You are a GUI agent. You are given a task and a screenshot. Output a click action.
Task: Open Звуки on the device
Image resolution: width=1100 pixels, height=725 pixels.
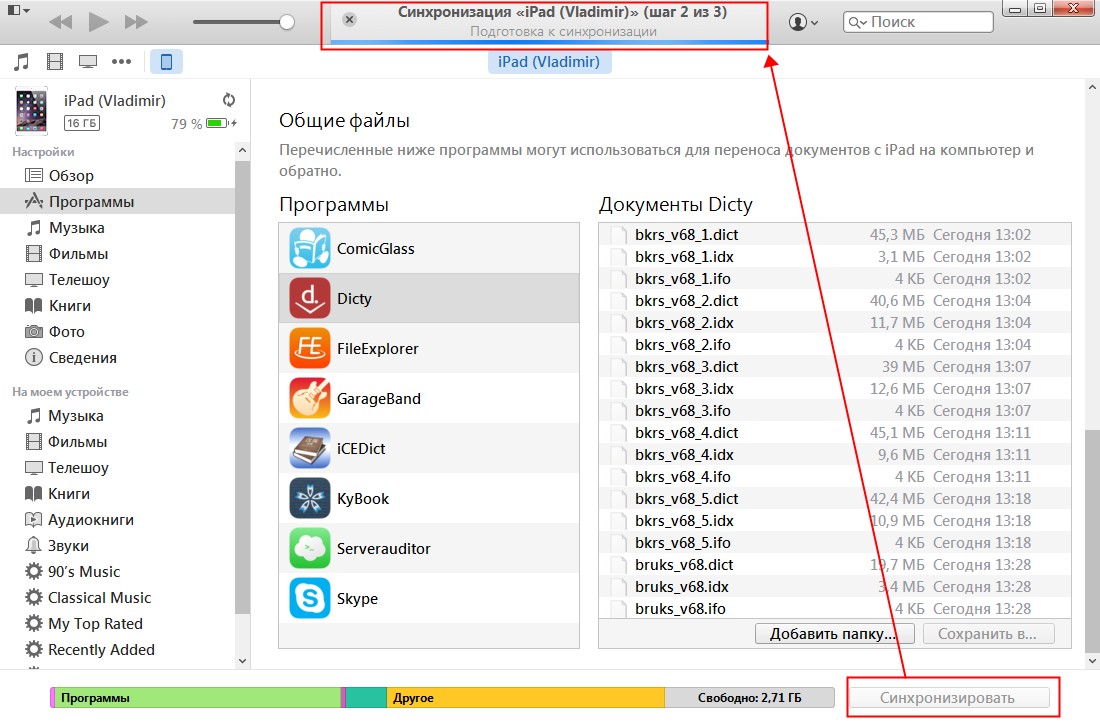(x=119, y=545)
